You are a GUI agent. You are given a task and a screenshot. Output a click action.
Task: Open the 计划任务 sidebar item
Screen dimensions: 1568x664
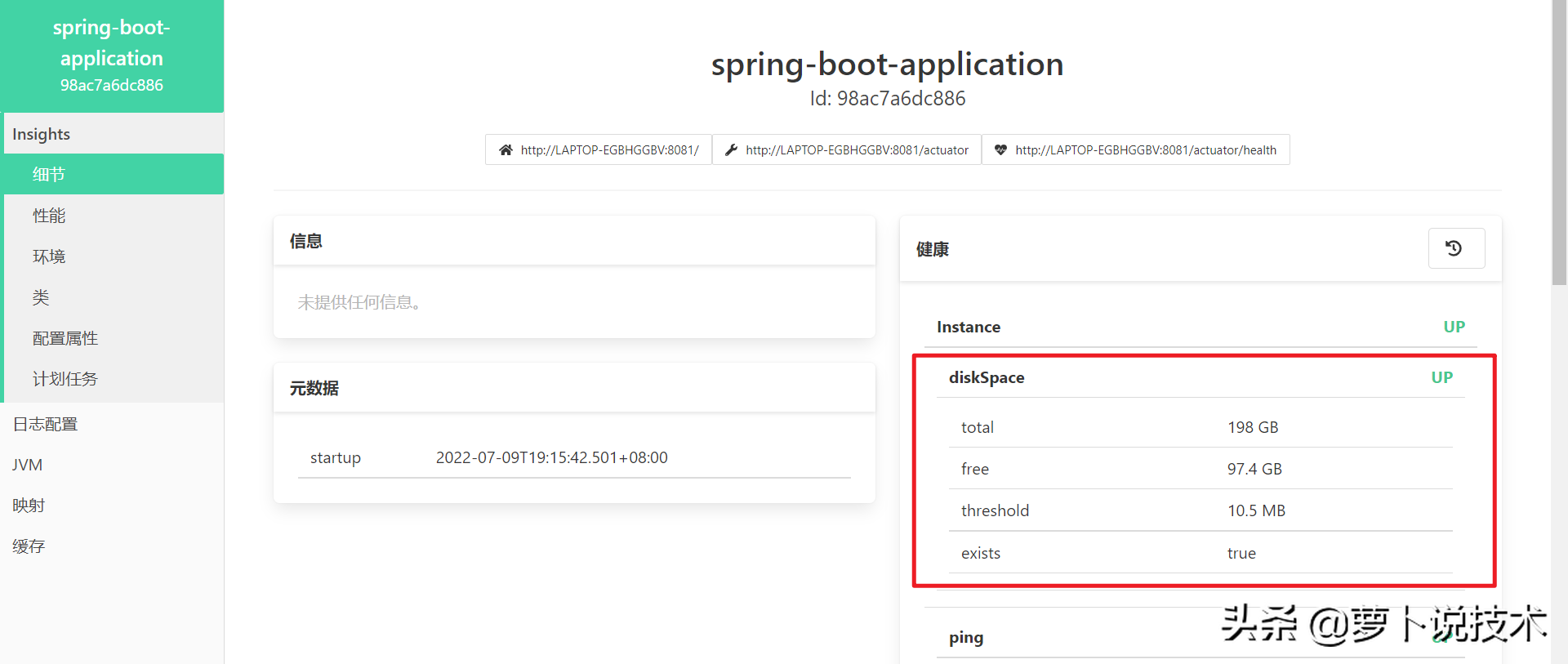click(x=114, y=378)
